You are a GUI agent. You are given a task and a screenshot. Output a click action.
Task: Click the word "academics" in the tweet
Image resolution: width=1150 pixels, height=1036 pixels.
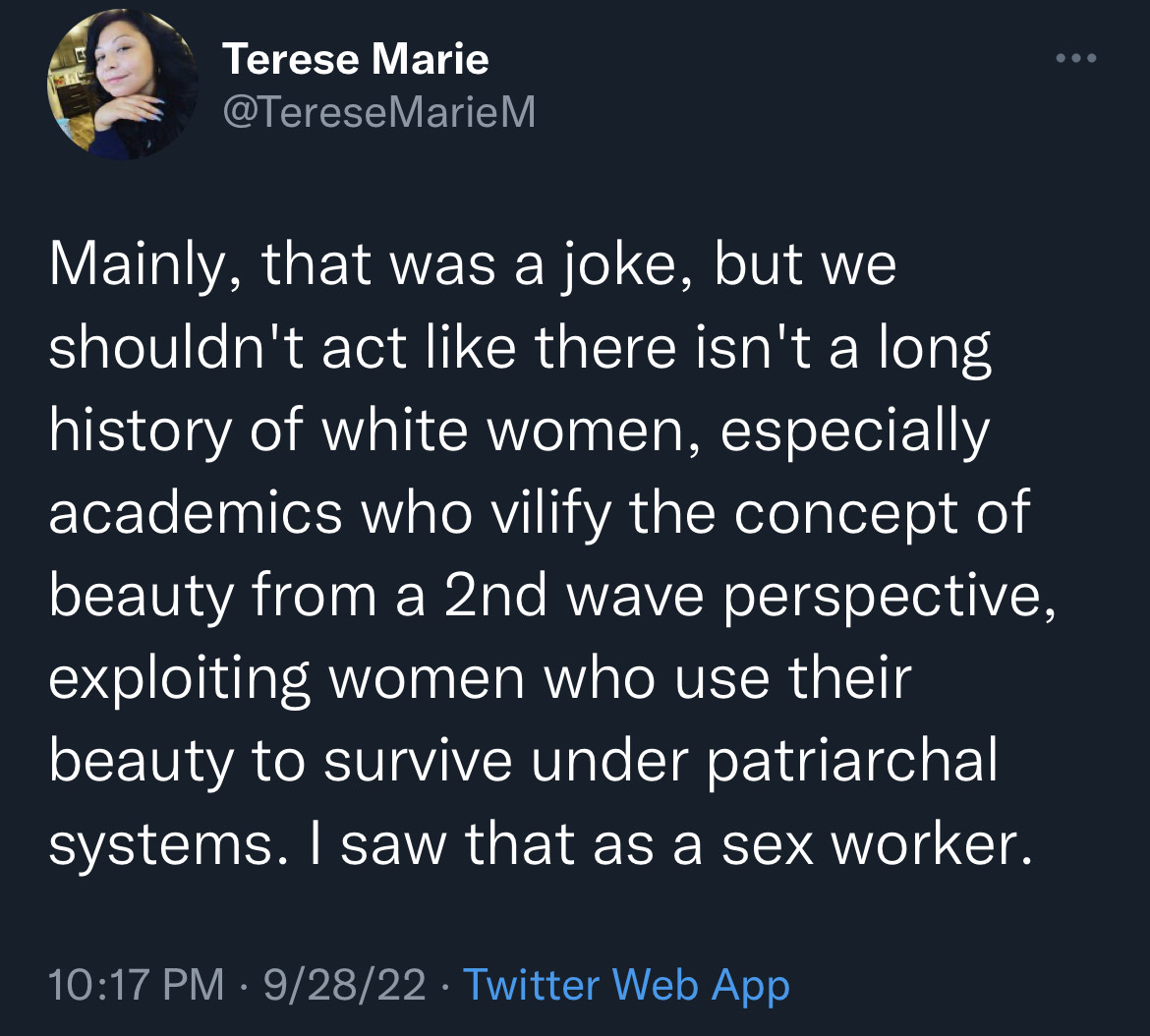(196, 513)
